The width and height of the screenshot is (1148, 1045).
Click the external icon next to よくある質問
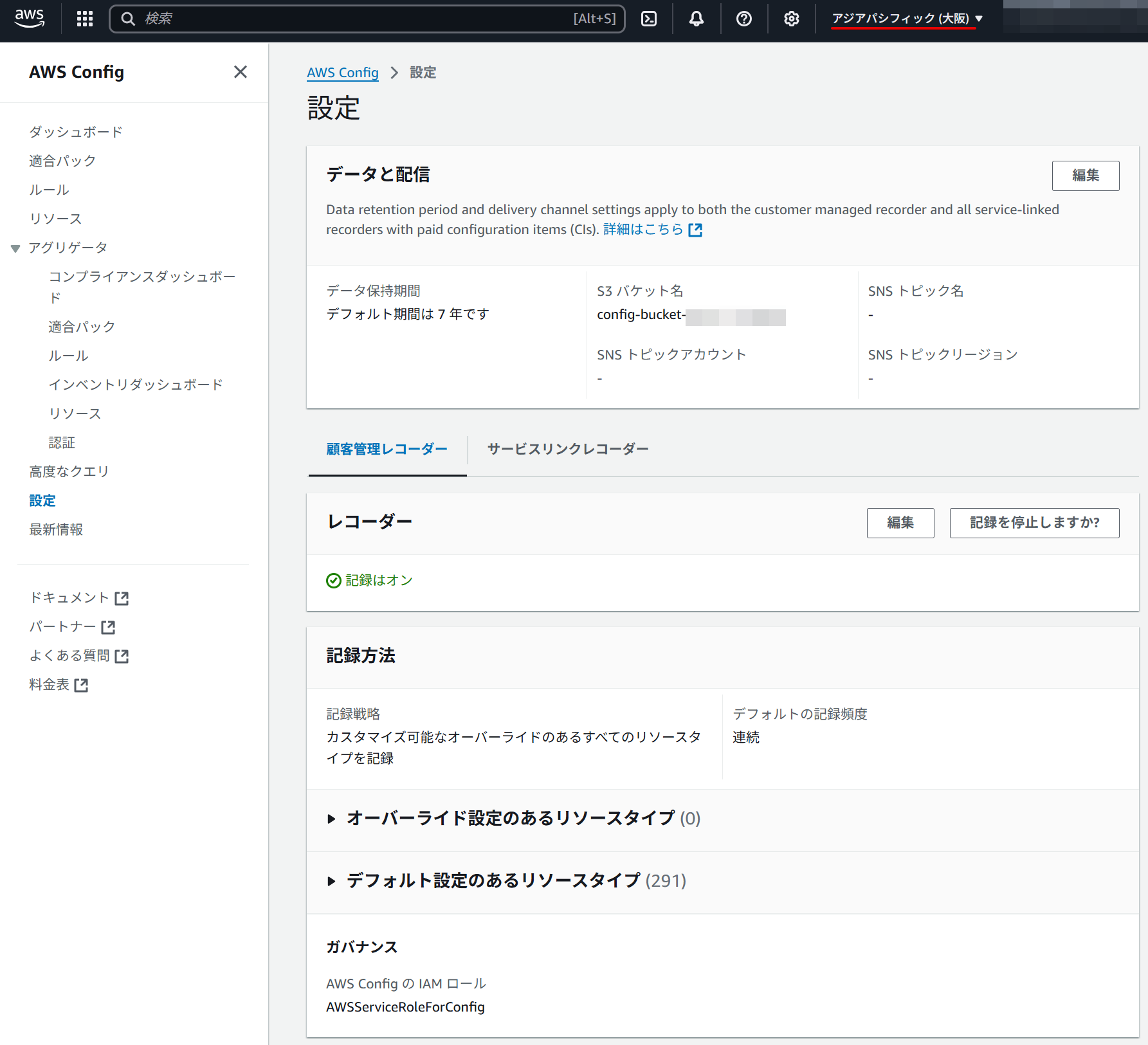coord(122,656)
